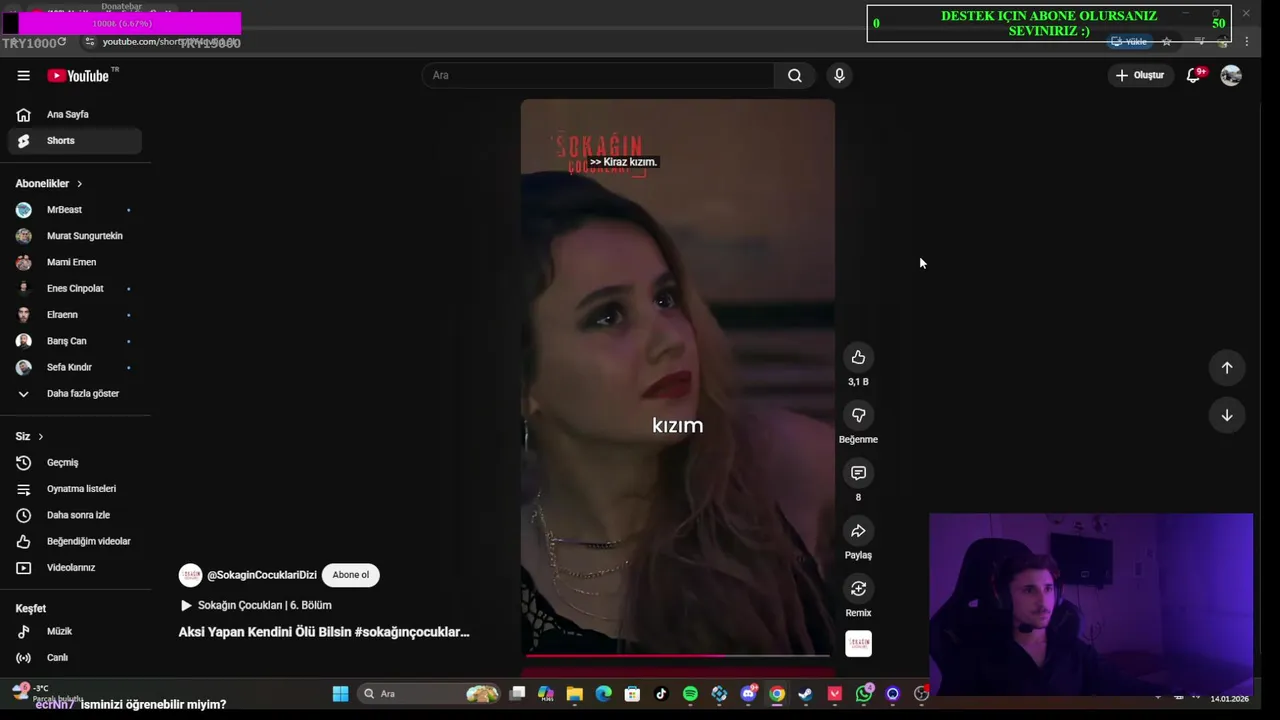This screenshot has width=1280, height=720.
Task: Open the Enes Cinpolat channel
Action: pos(75,288)
